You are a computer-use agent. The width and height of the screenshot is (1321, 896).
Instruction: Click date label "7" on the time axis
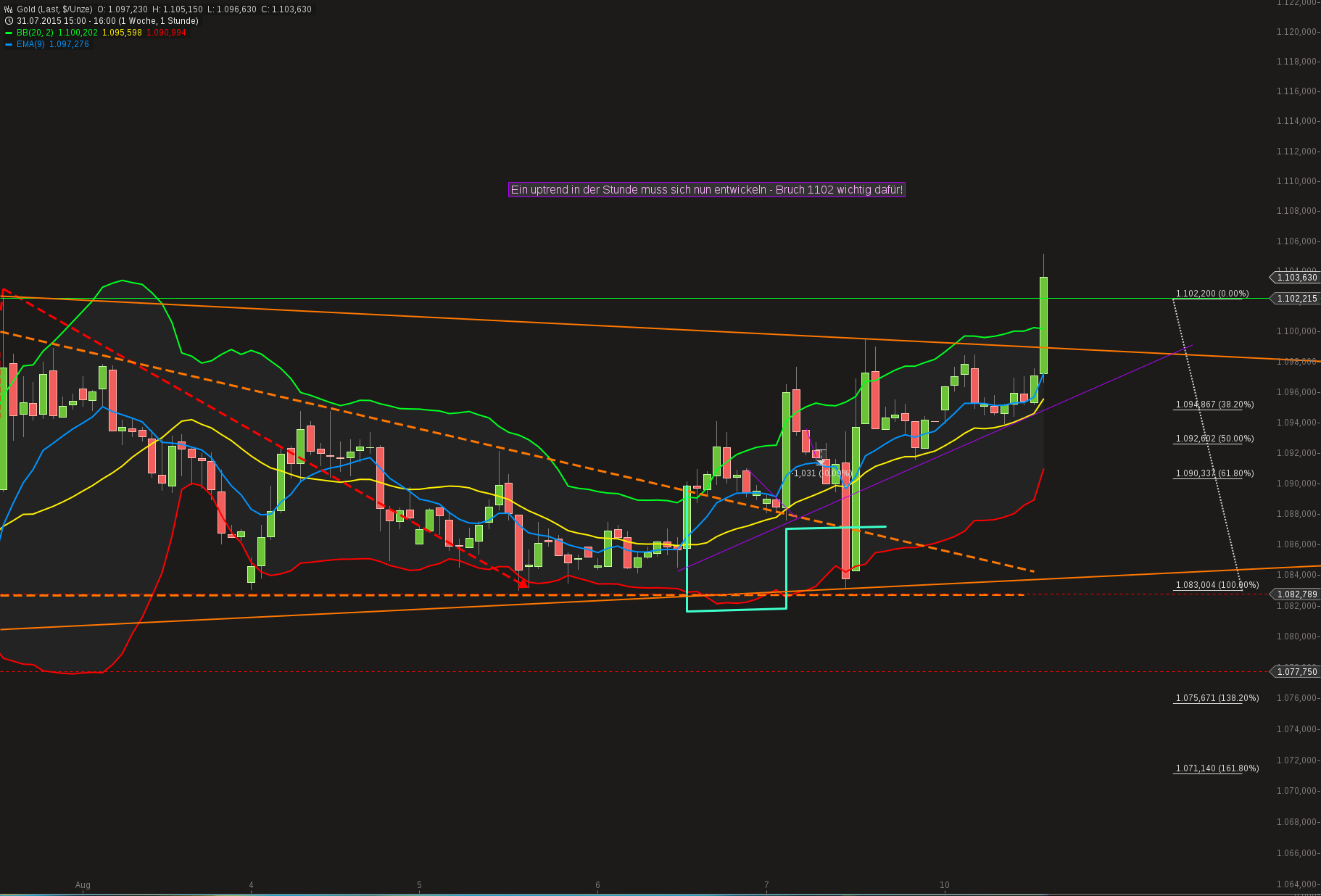coord(766,885)
